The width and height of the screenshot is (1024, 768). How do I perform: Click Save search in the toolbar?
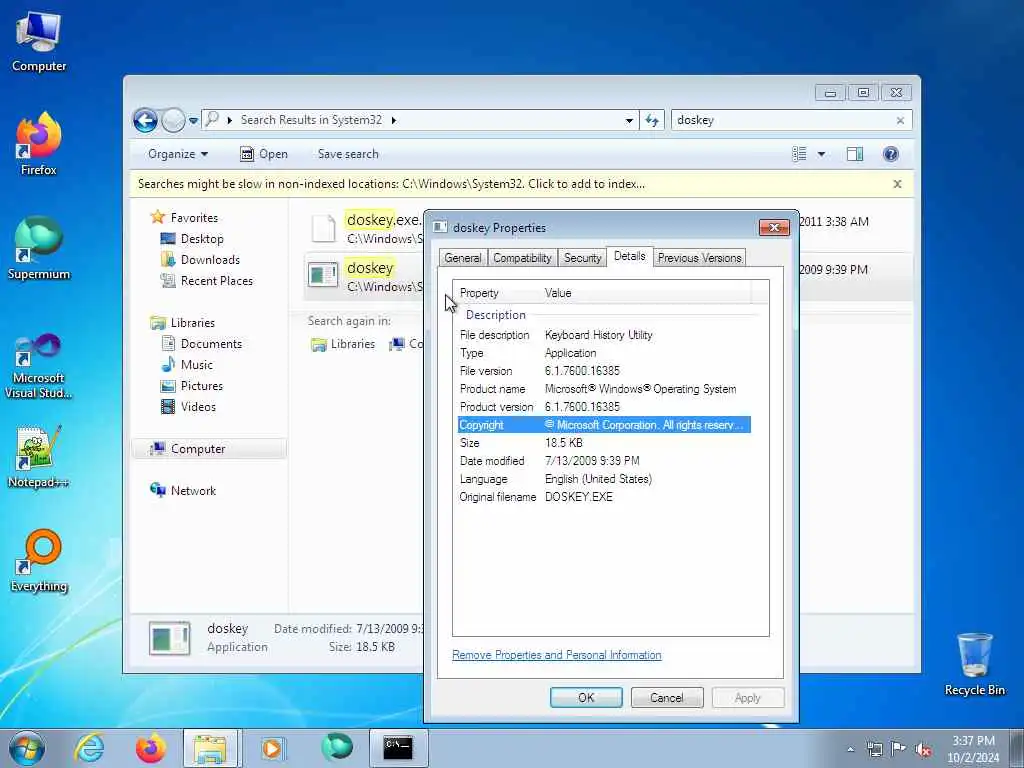(x=348, y=154)
